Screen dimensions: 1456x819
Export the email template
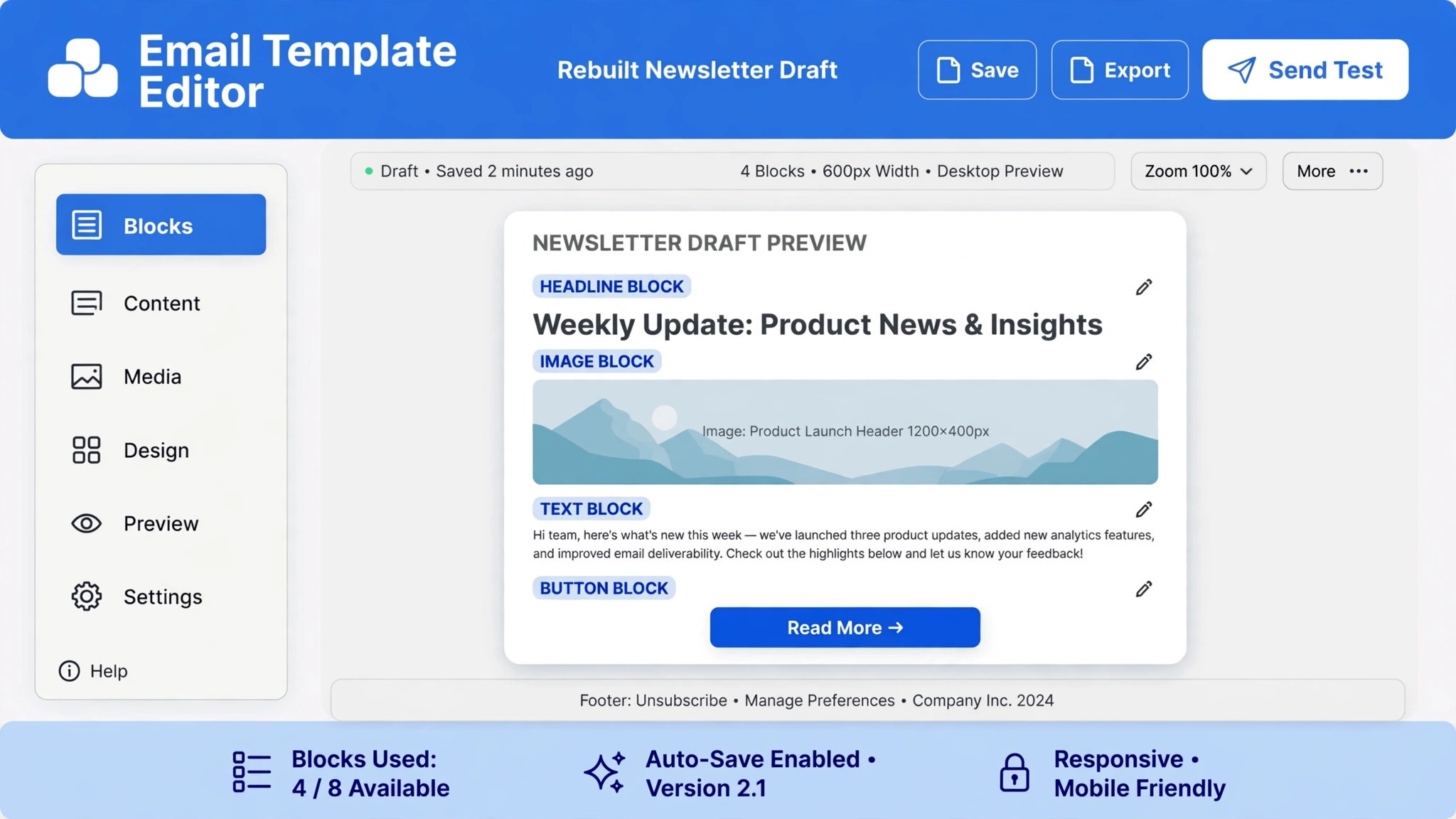pyautogui.click(x=1120, y=70)
